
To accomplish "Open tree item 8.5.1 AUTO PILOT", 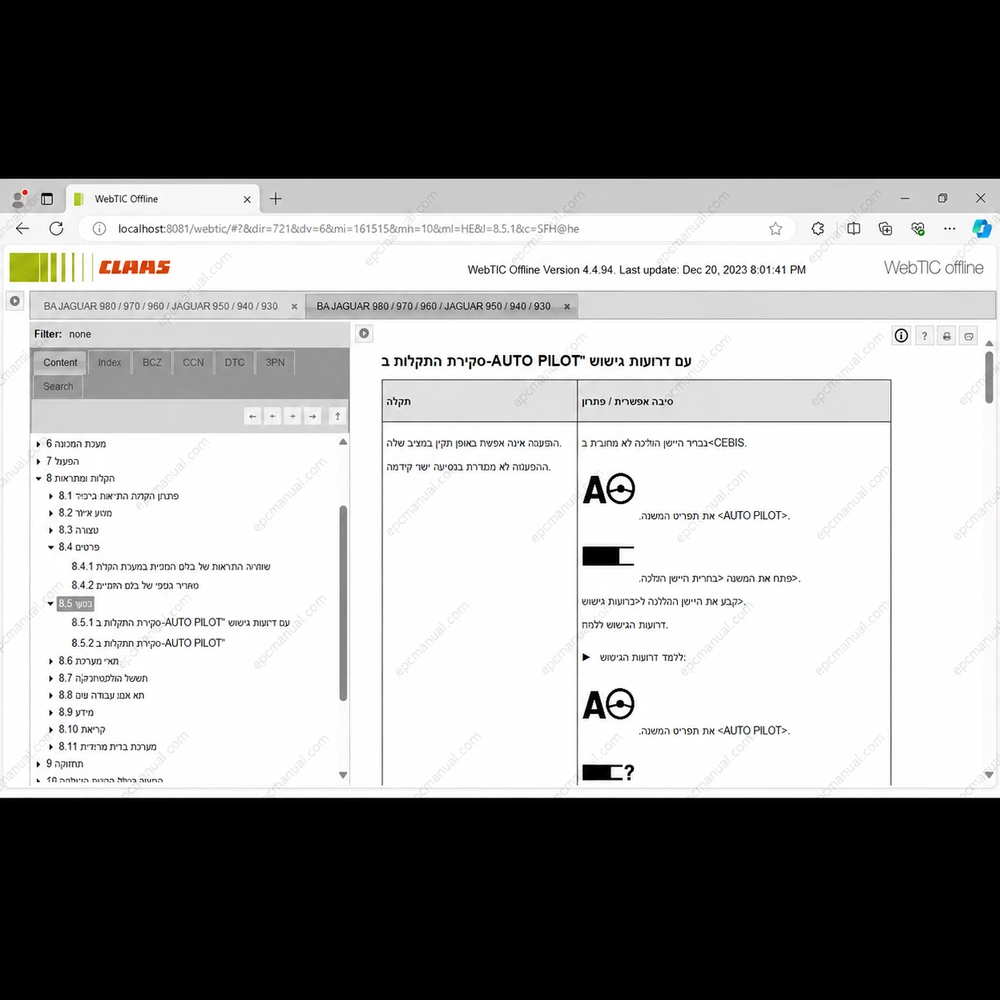I will 180,622.
